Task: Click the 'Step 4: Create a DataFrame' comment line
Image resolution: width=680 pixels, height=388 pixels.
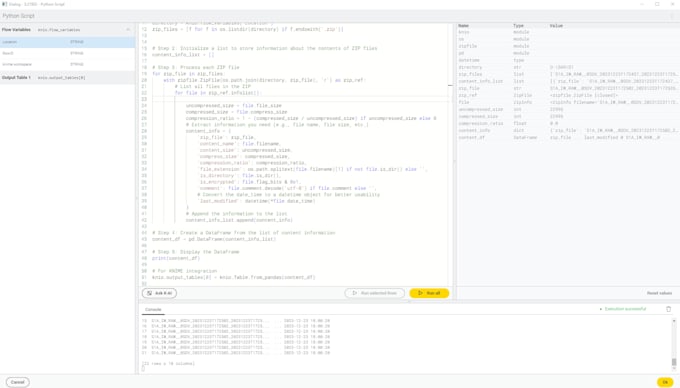Action: 244,233
